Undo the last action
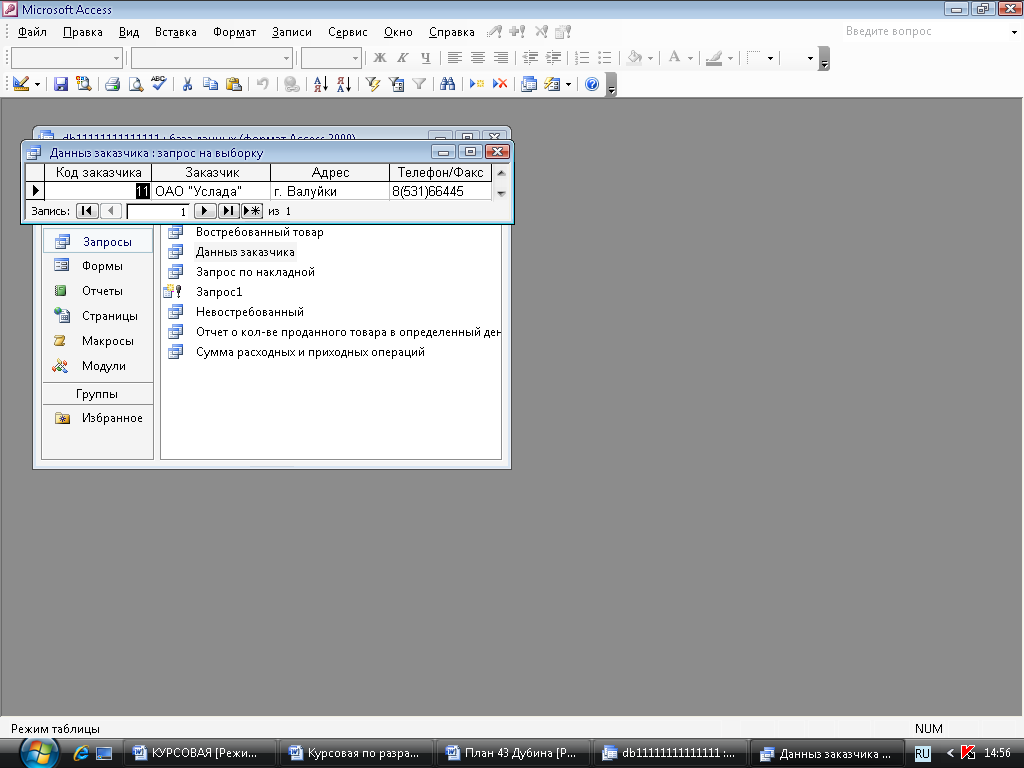 [x=263, y=84]
